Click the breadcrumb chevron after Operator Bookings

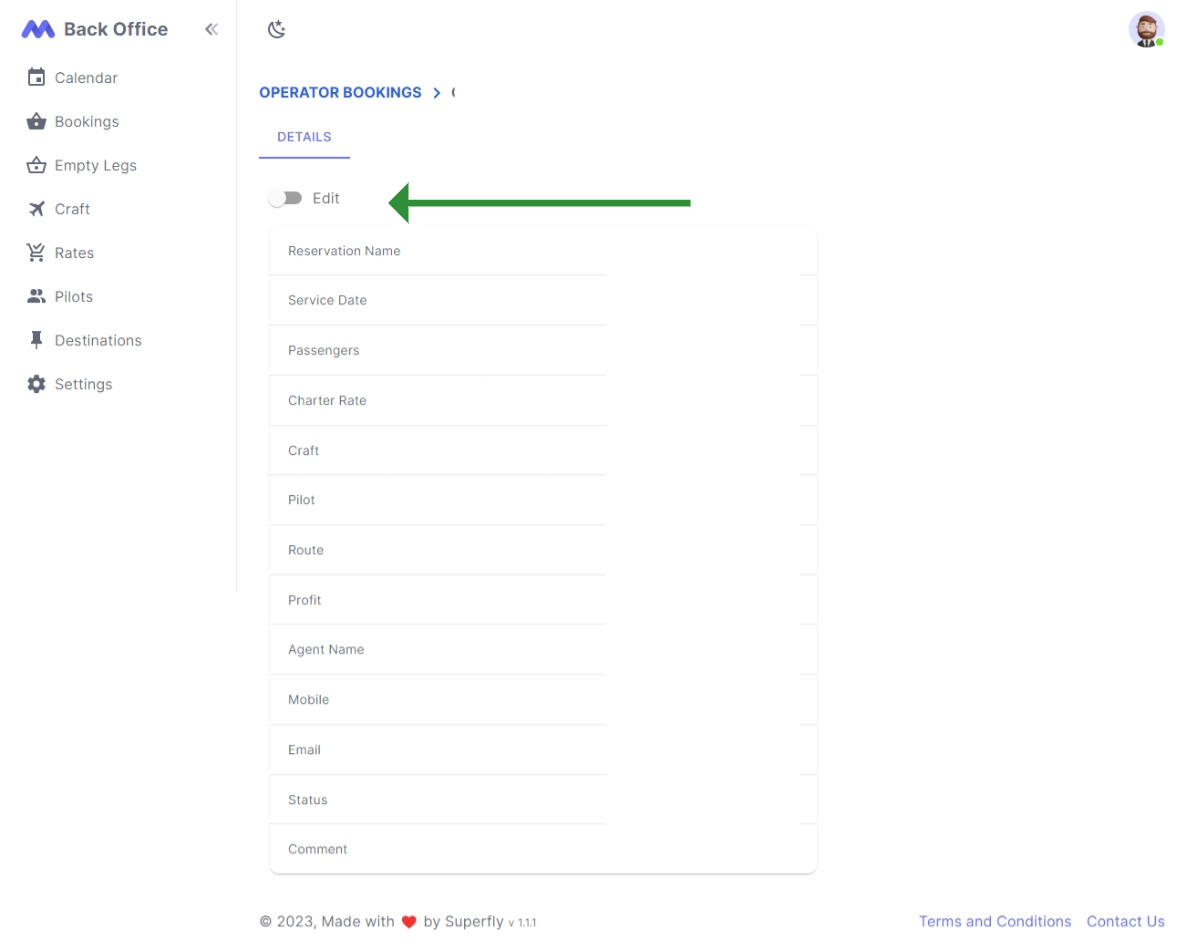tap(437, 93)
